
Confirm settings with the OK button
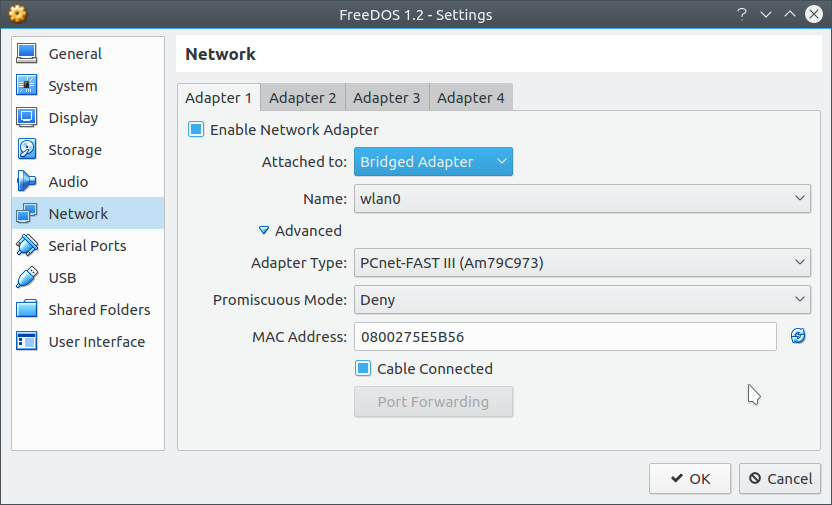pos(690,478)
